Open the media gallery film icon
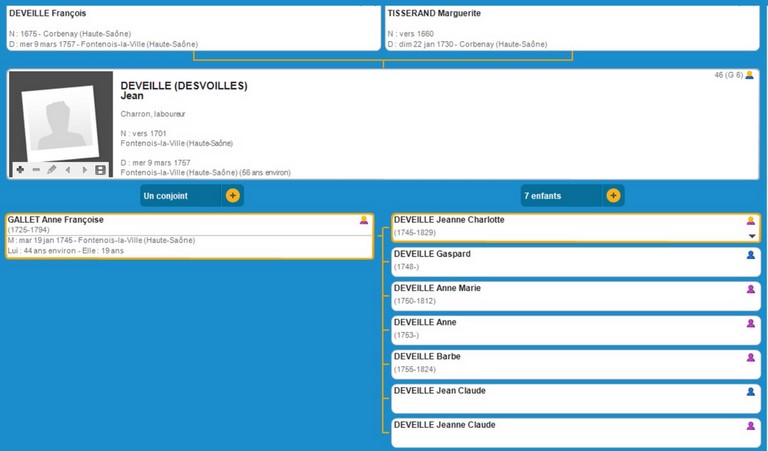768x451 pixels. [100, 170]
